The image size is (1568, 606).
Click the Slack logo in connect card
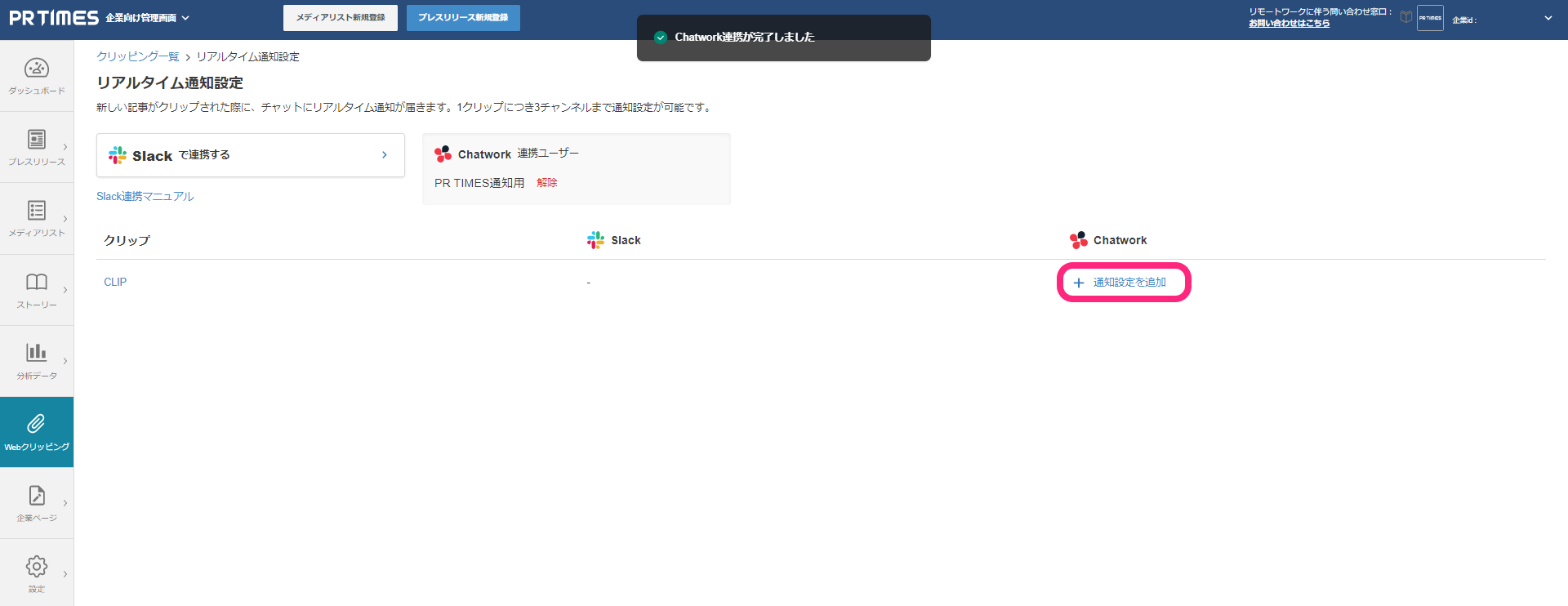click(x=118, y=155)
